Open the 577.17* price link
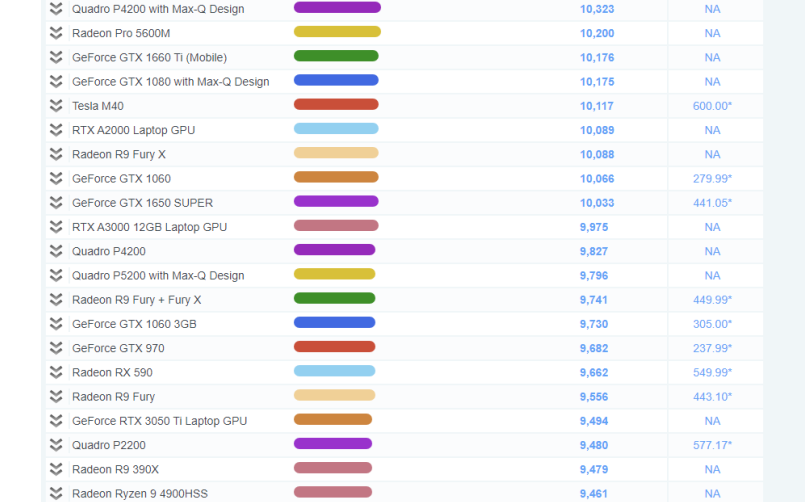This screenshot has height=502, width=805. point(712,445)
